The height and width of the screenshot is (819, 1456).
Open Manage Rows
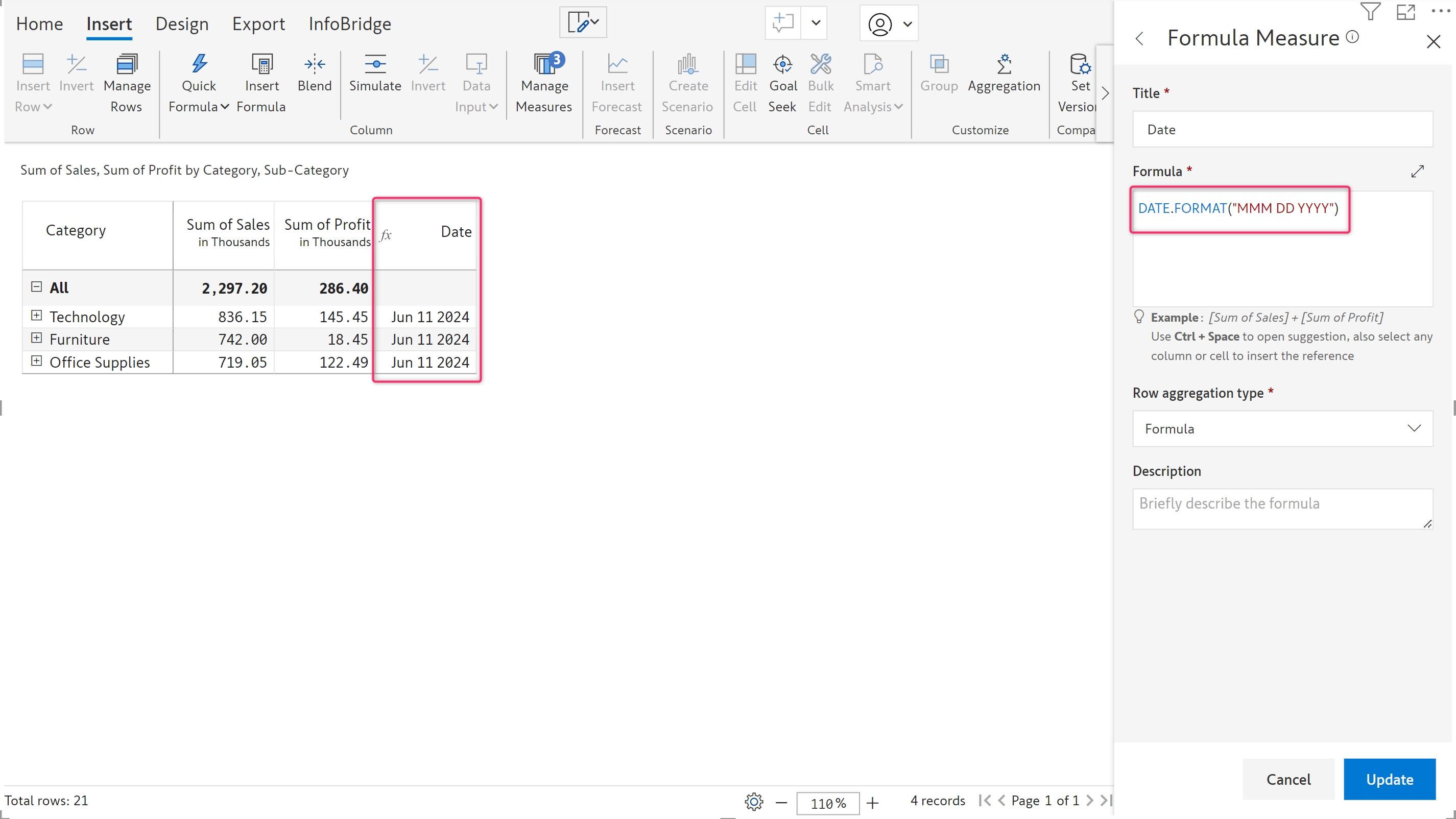click(x=127, y=84)
